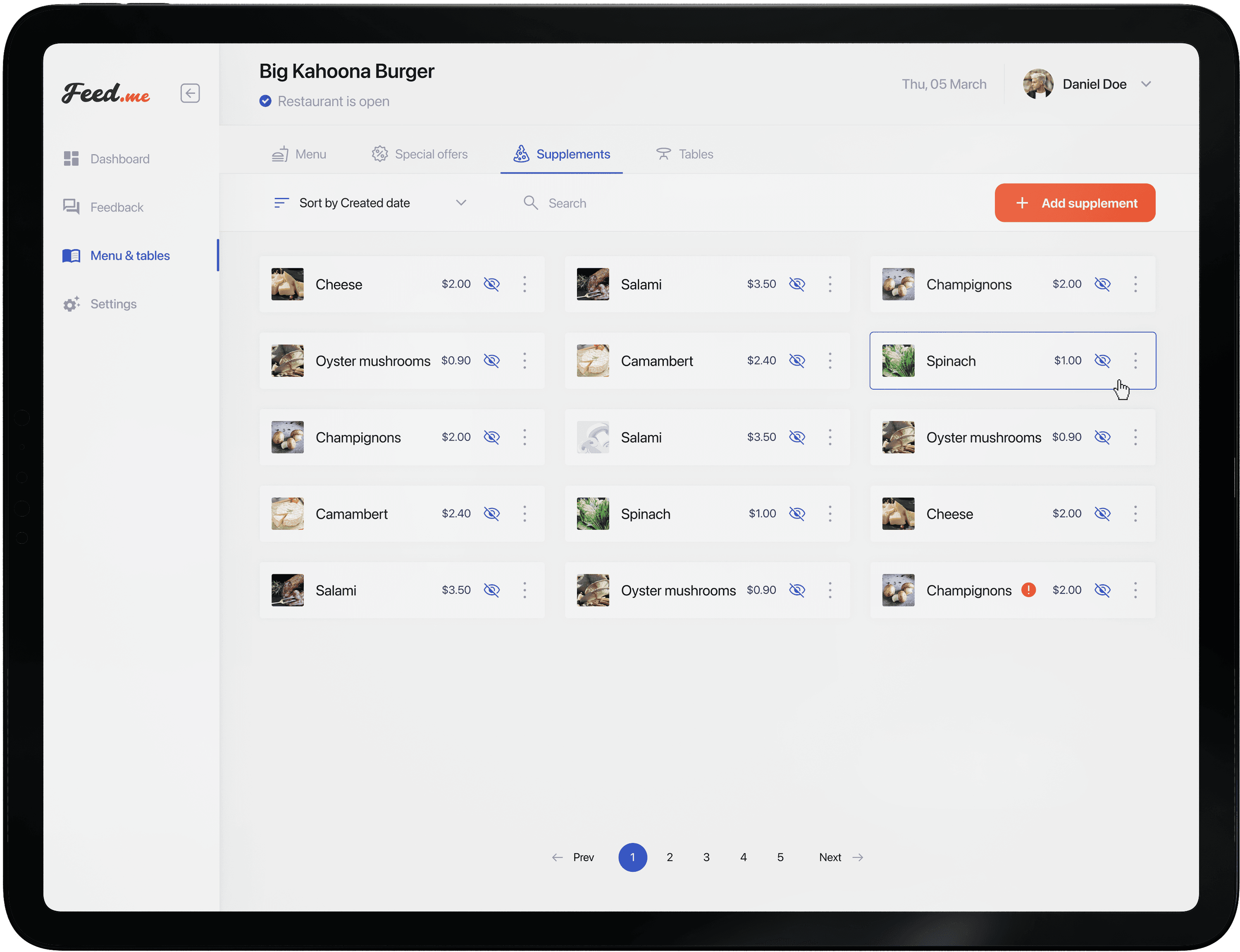Screen dimensions: 1240x952
Task: Select page 1 in pagination
Action: [632, 857]
